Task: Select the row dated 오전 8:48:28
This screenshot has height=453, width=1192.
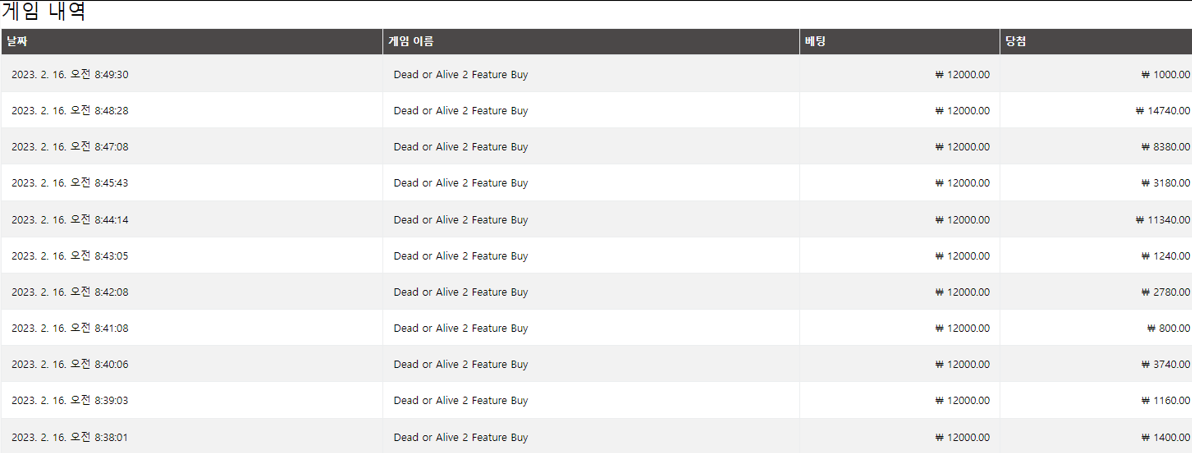Action: click(596, 110)
